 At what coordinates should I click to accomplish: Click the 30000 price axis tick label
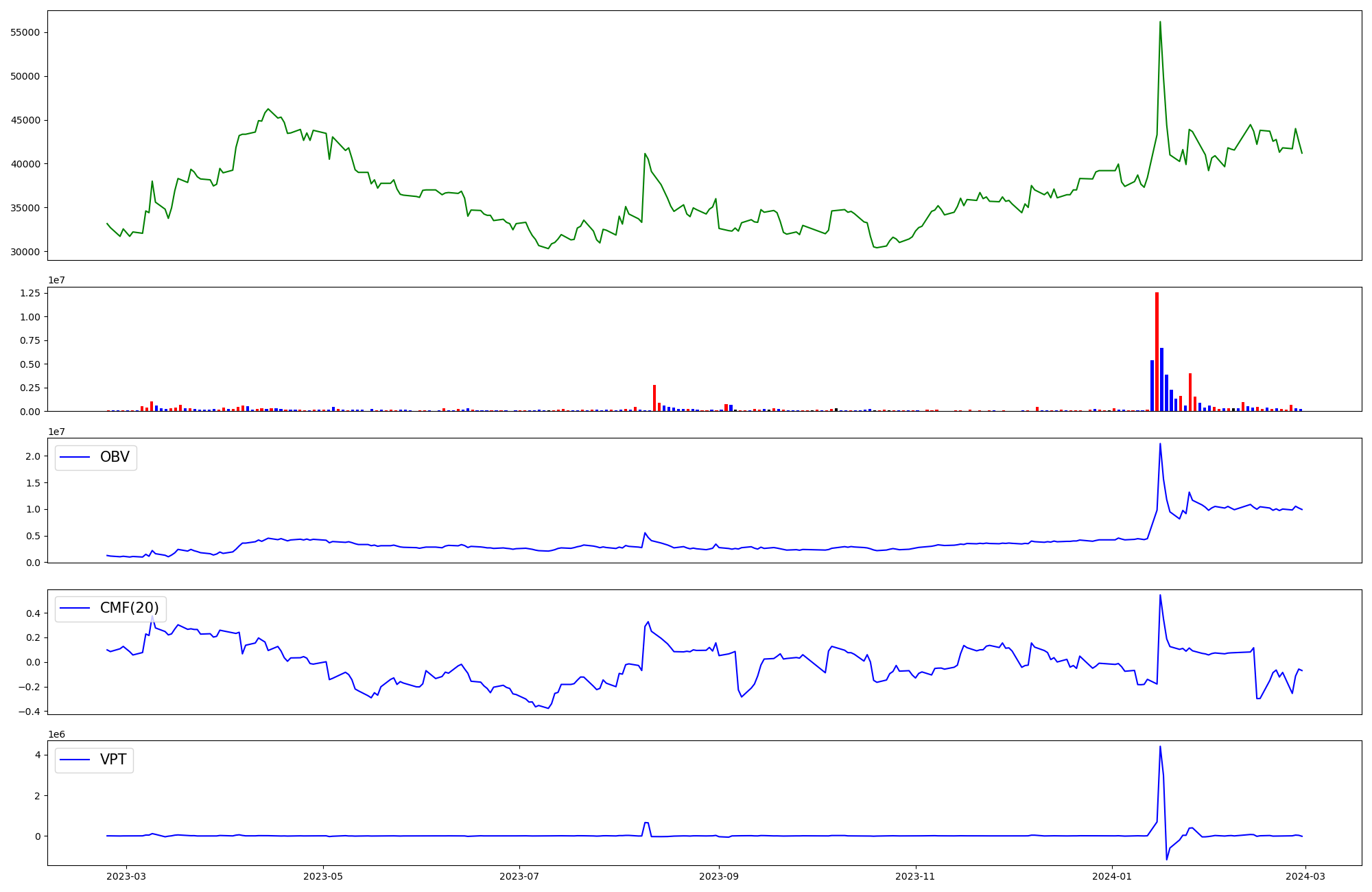coord(25,252)
